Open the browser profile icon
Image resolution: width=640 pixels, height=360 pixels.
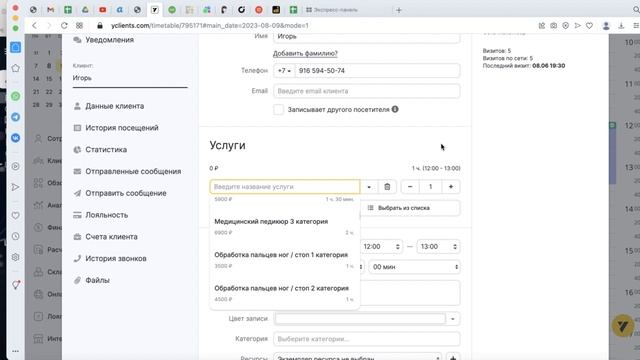(606, 25)
